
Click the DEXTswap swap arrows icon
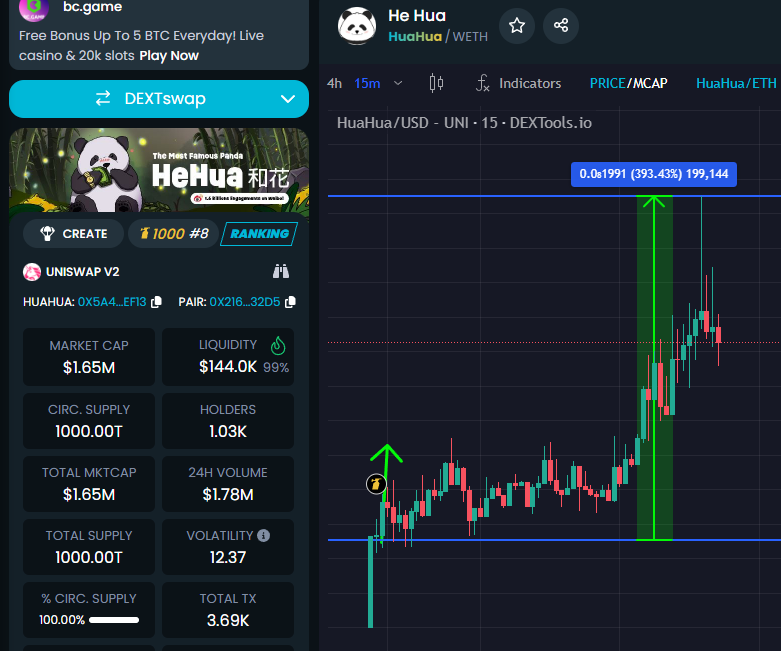103,99
